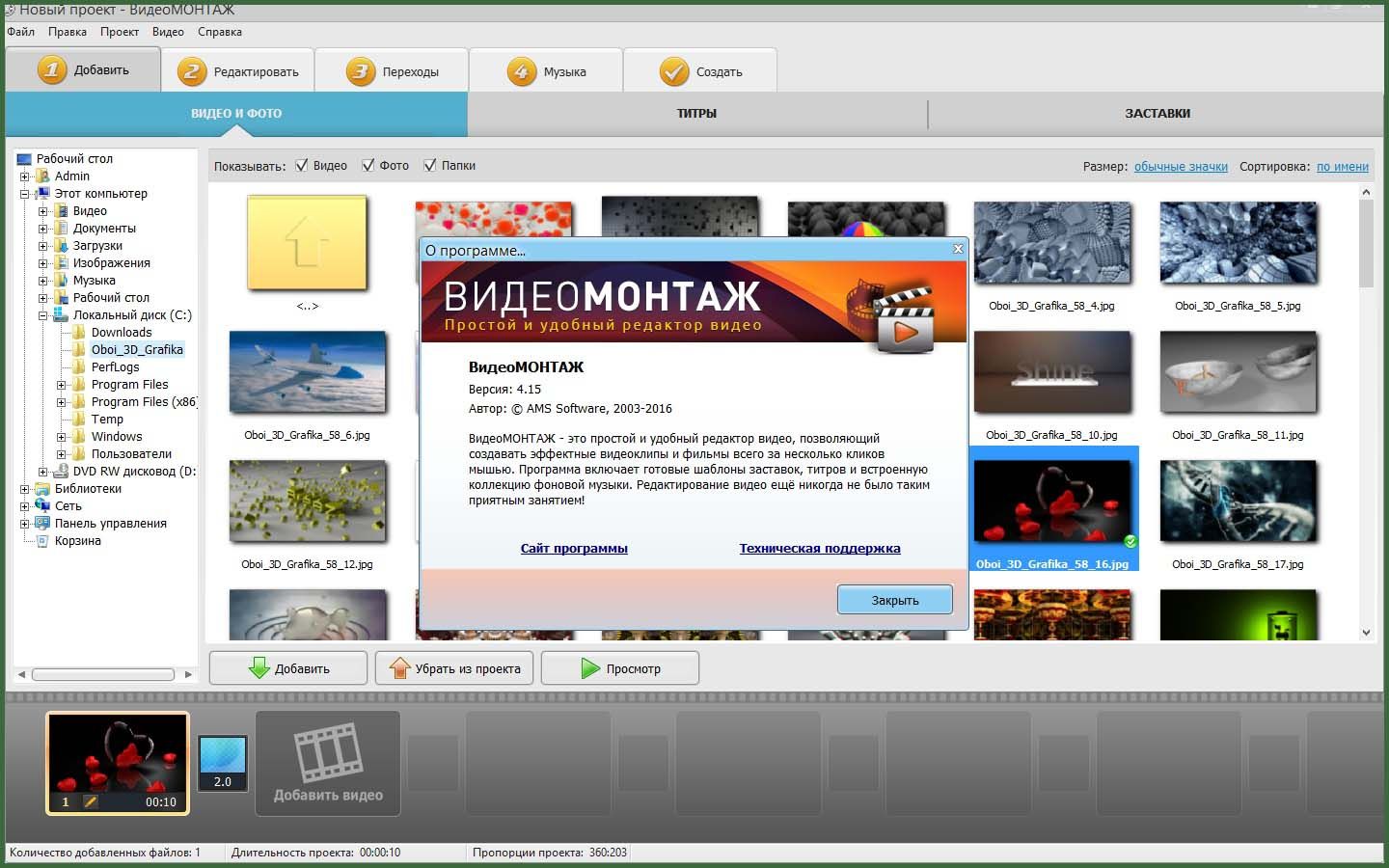Click the Музыка folder icon in the tree
Viewport: 1389px width, 868px height.
point(61,281)
